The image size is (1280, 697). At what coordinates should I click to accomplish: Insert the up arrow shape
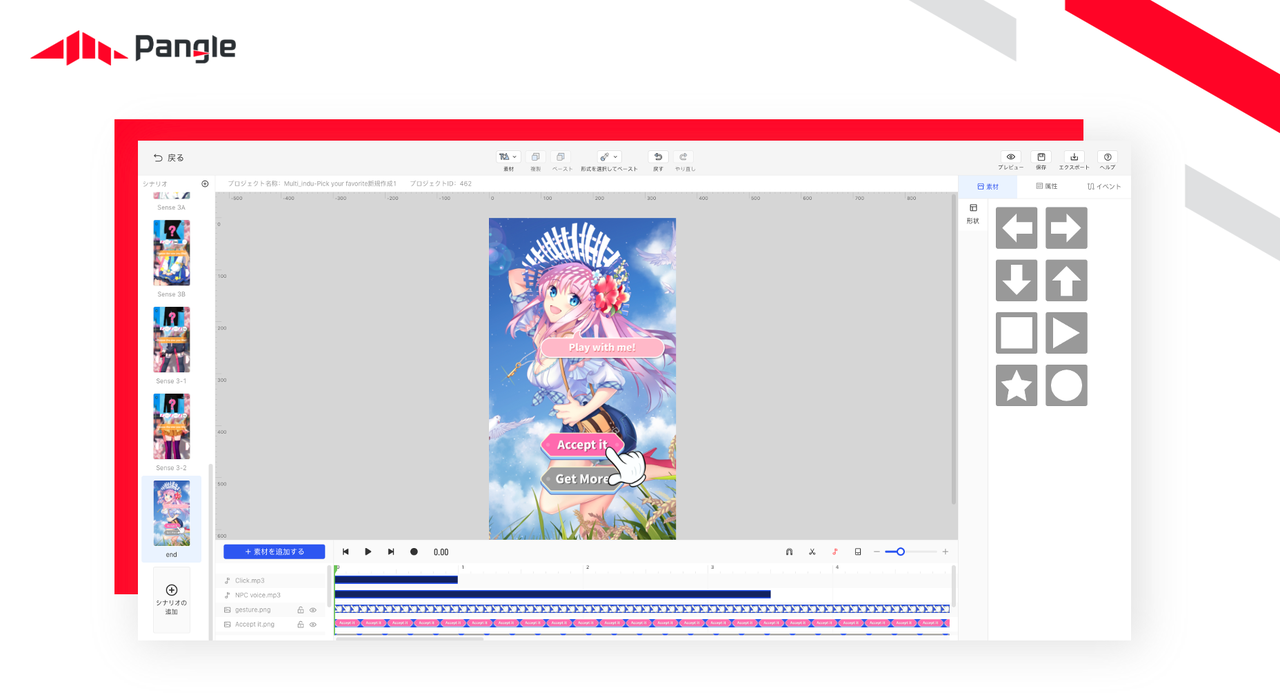pos(1066,281)
